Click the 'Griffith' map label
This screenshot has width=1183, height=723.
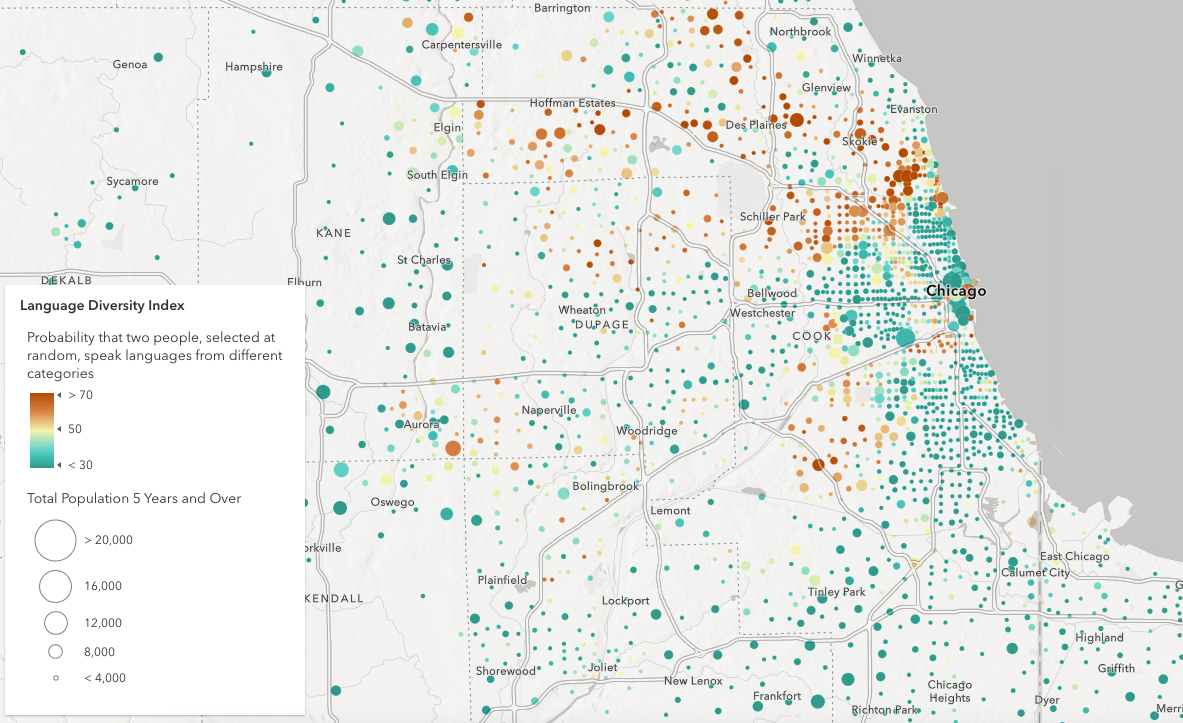[1116, 669]
